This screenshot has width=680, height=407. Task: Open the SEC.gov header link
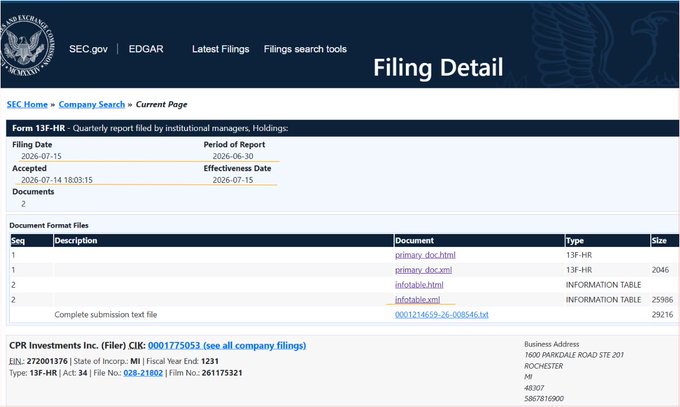coord(88,49)
